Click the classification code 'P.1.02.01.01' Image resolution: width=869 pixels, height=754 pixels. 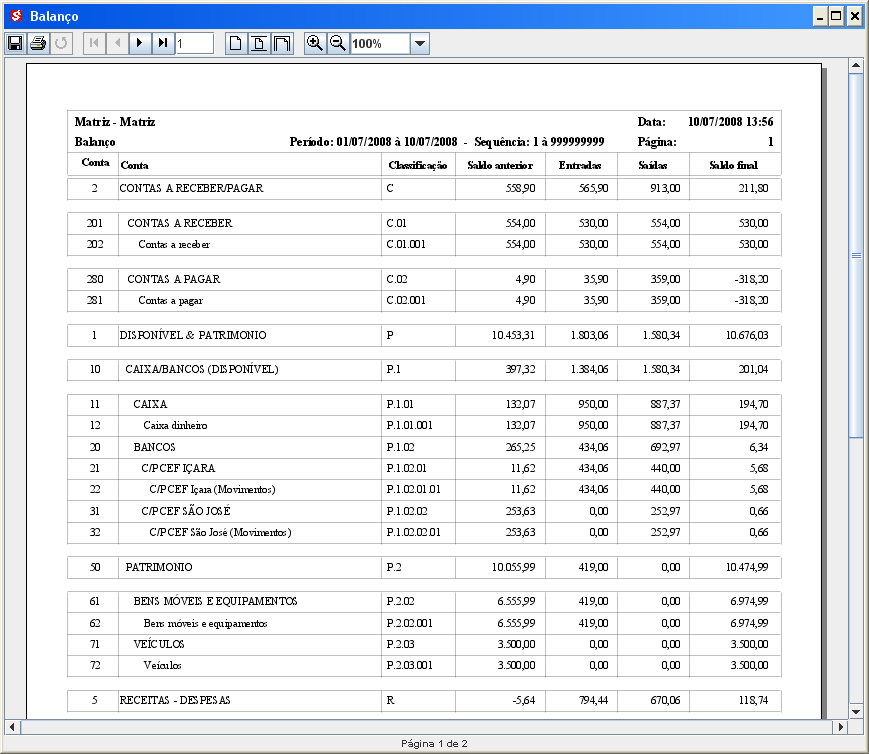413,490
